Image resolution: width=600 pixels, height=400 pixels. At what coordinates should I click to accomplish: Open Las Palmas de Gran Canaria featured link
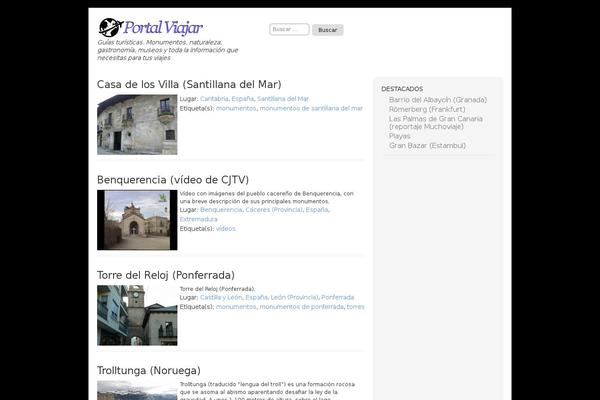(436, 122)
